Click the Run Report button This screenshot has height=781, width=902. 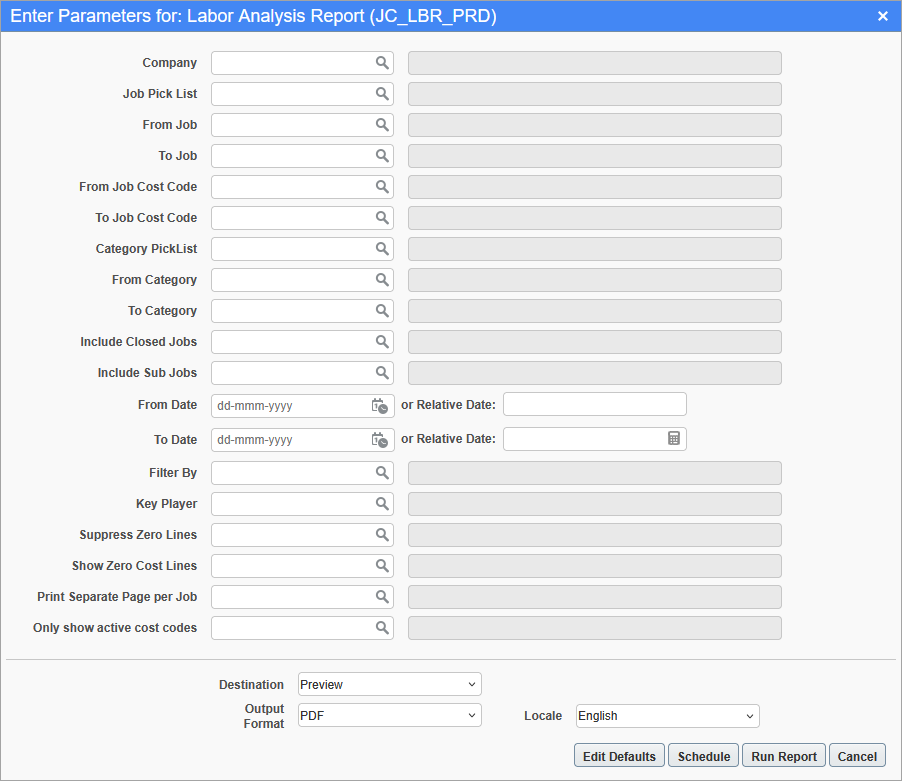tap(783, 755)
